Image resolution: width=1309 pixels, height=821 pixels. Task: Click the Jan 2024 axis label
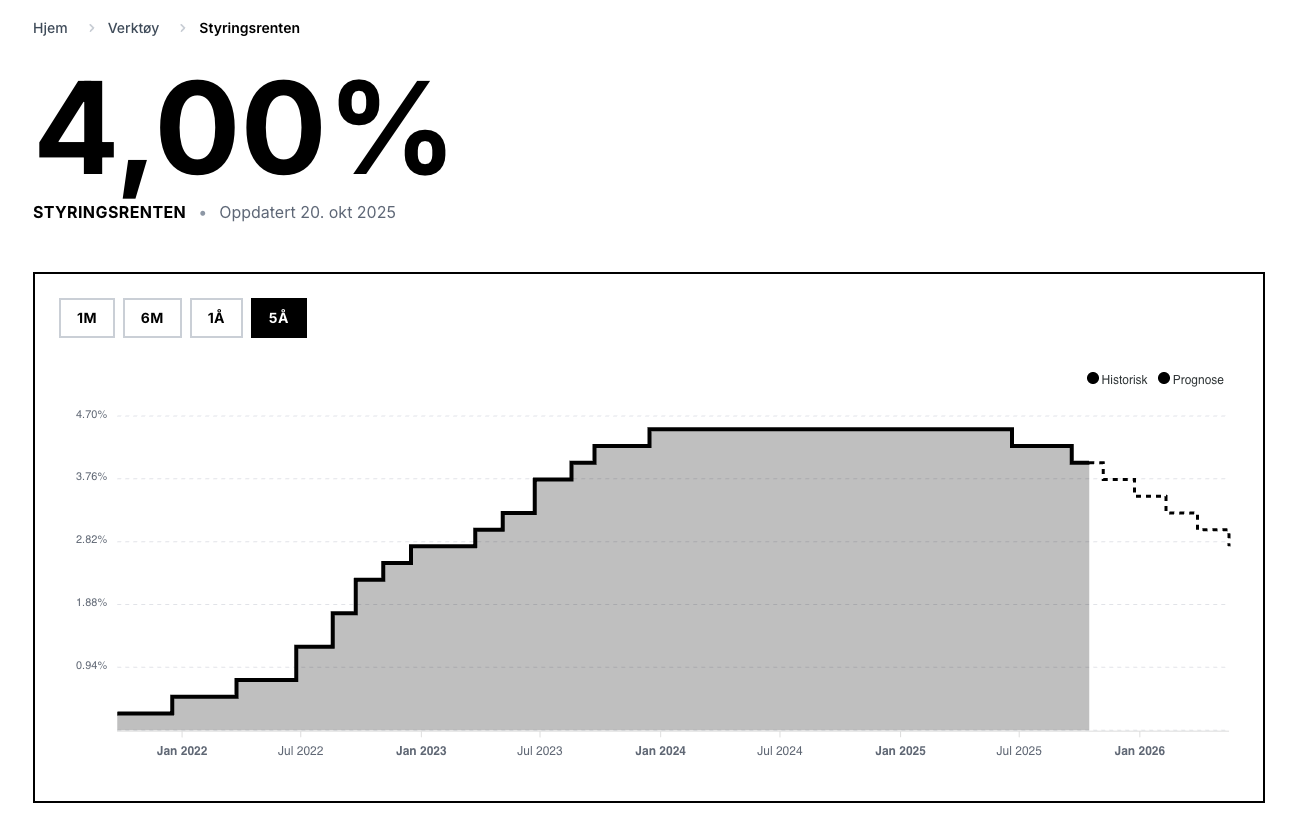(661, 751)
